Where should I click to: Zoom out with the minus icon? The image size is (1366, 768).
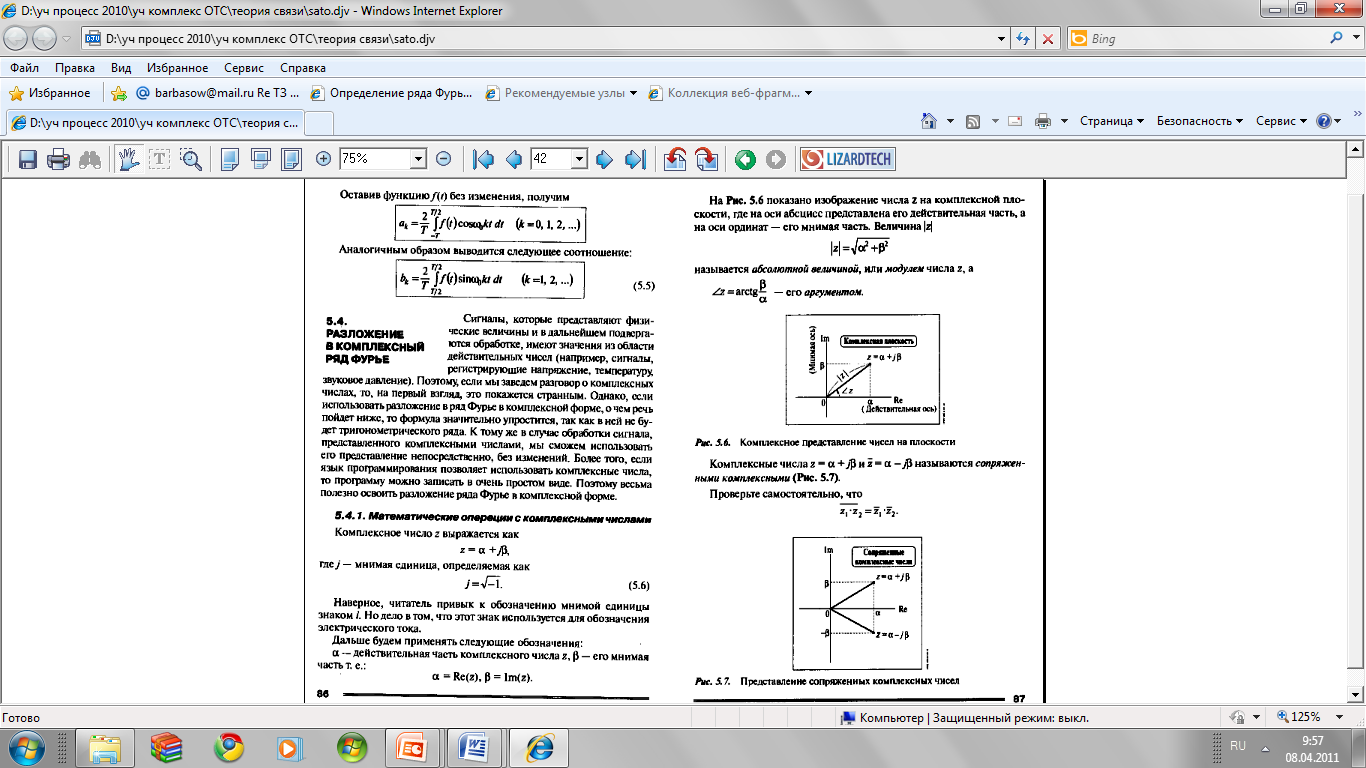pos(444,159)
